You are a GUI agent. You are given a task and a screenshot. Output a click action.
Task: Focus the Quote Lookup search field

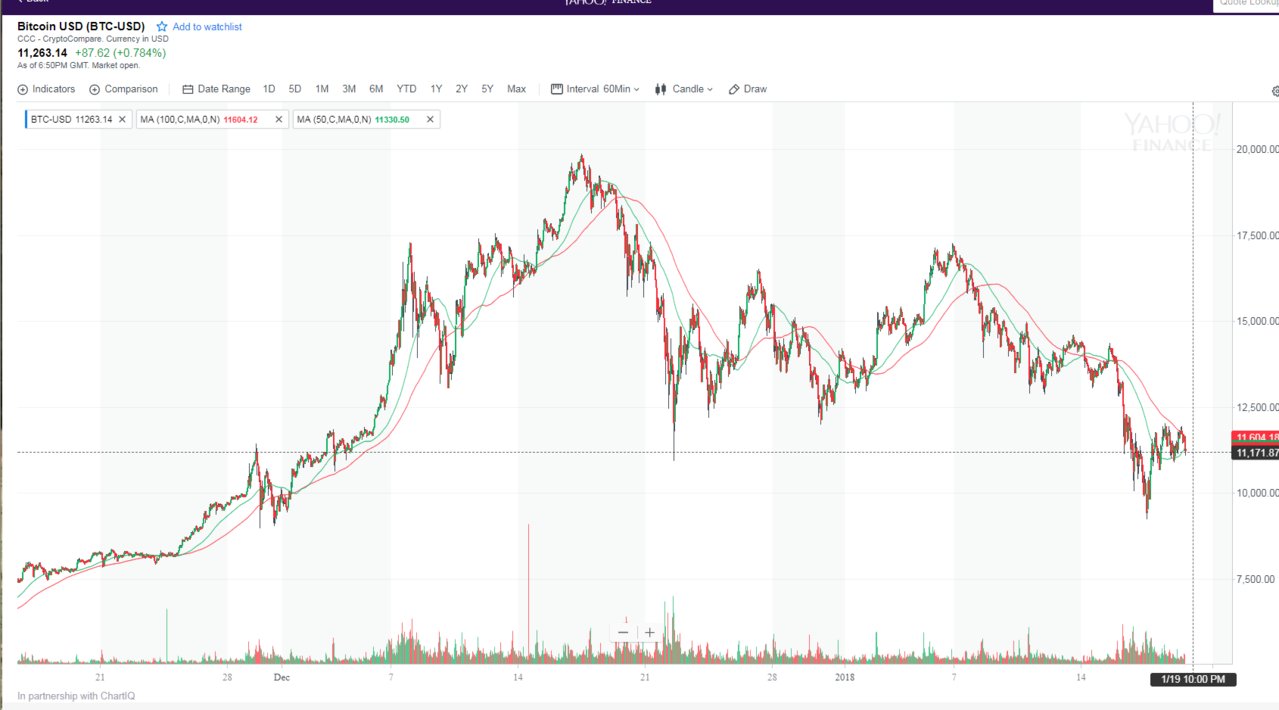(x=1246, y=5)
